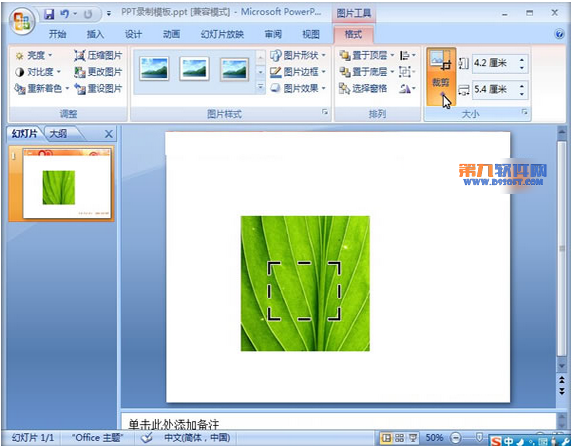The height and width of the screenshot is (446, 571).
Task: Click 压缩图片 compress pictures
Action: click(x=98, y=55)
